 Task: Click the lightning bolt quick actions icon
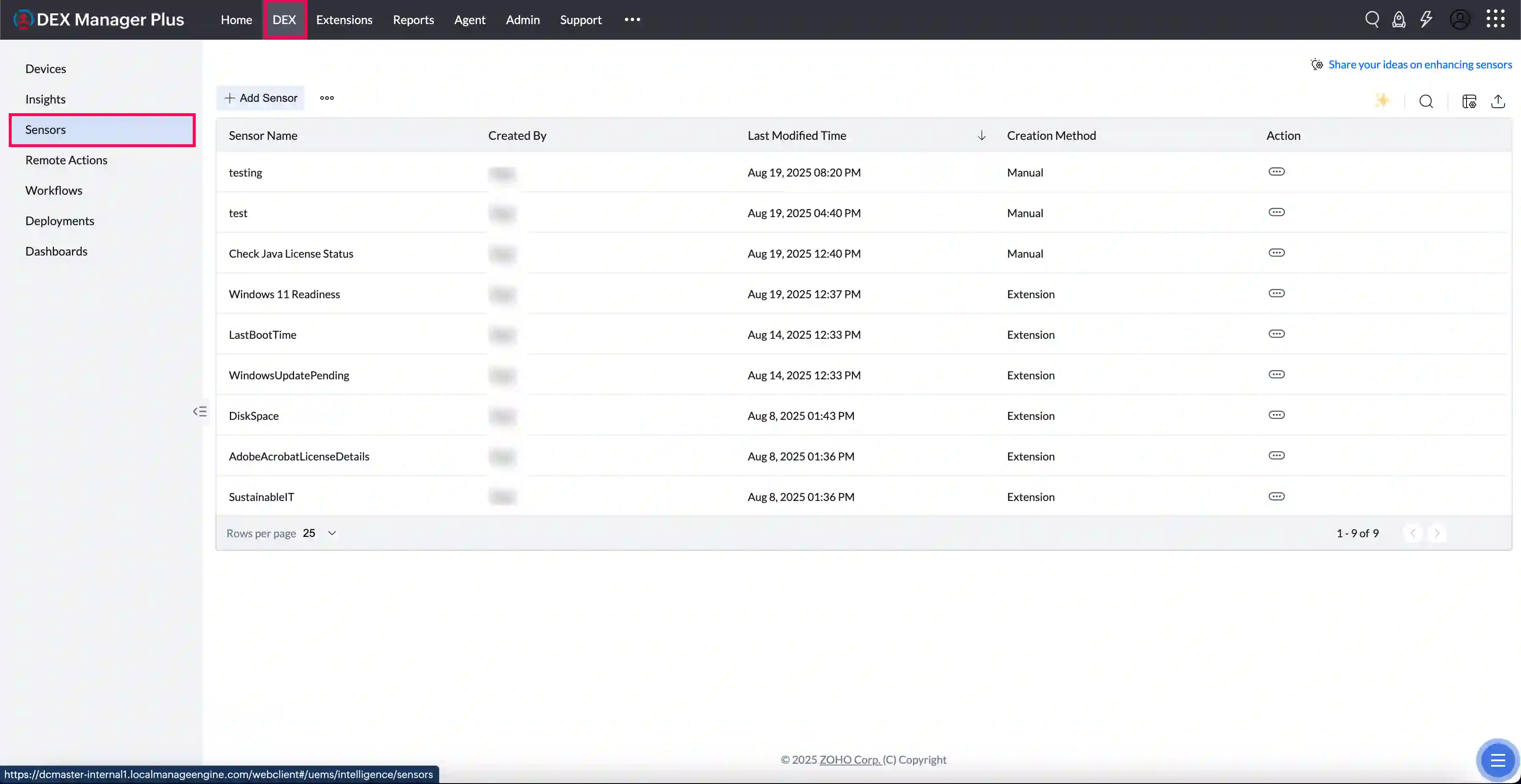point(1426,19)
